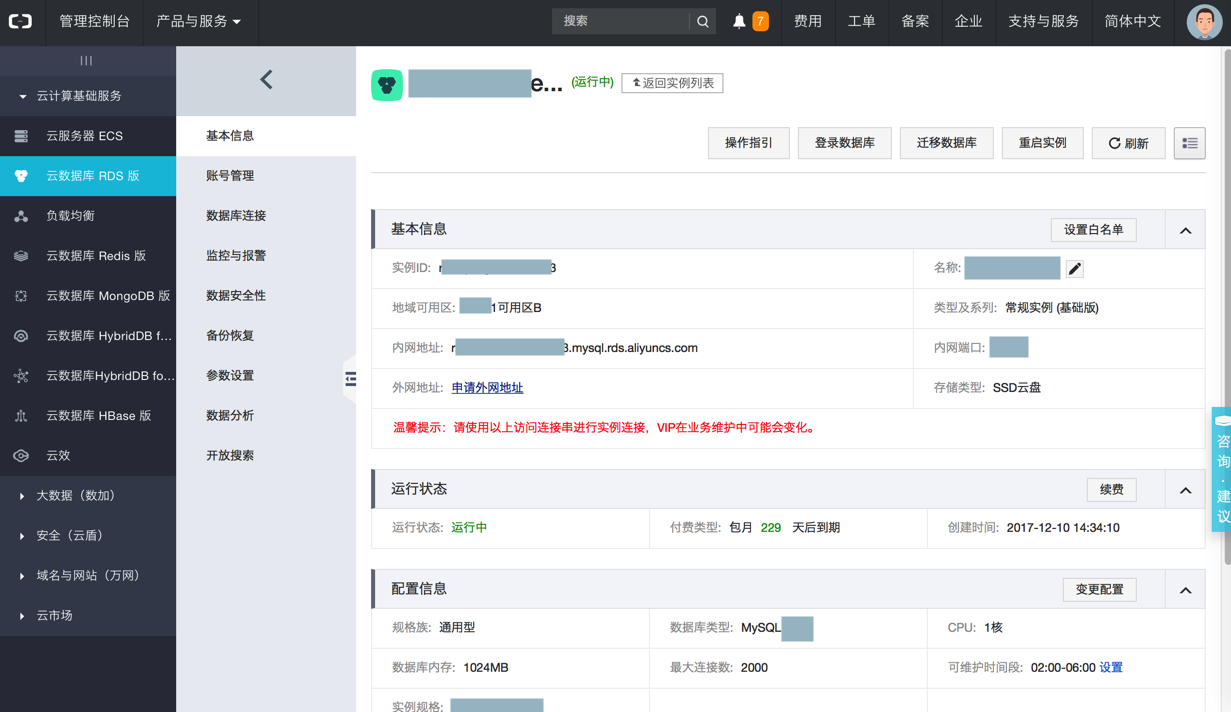Open 费用 in top bar
The width and height of the screenshot is (1231, 712).
(x=808, y=21)
